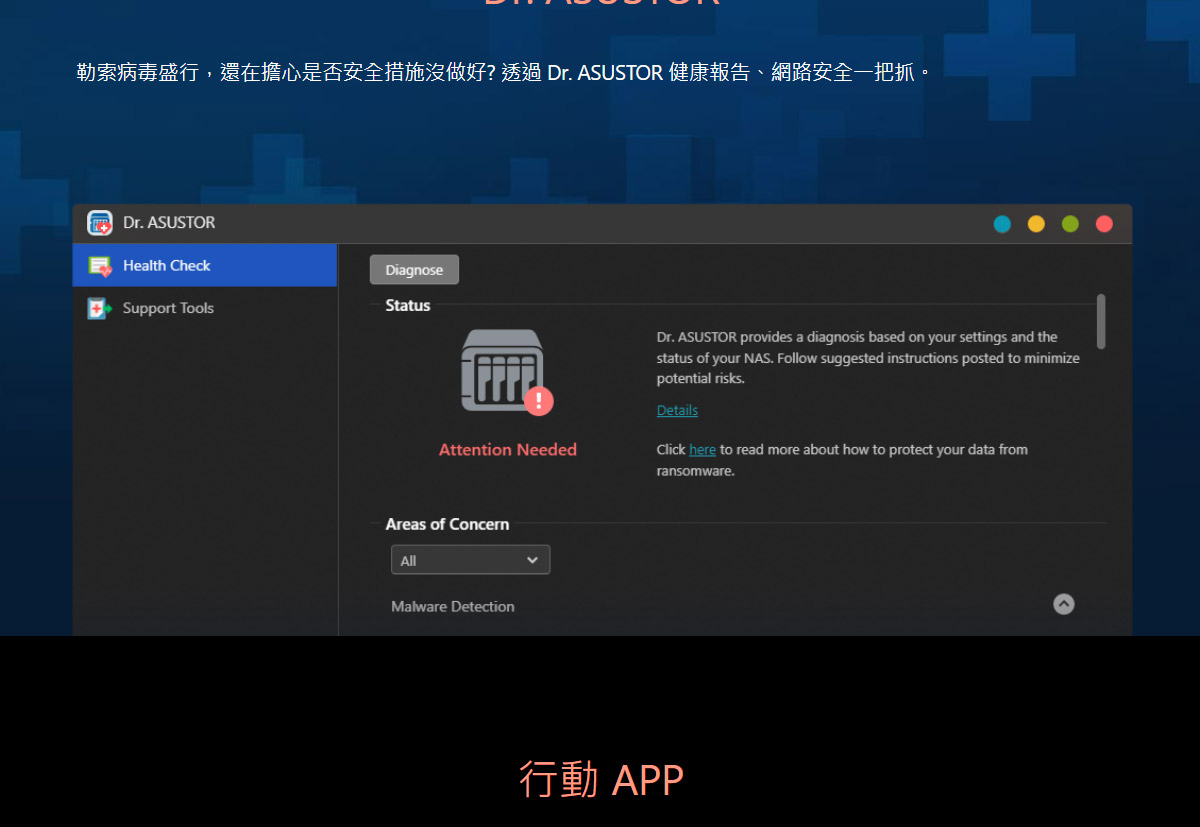The image size is (1200, 827).
Task: Click the Support Tools sidebar icon
Action: pyautogui.click(x=99, y=309)
